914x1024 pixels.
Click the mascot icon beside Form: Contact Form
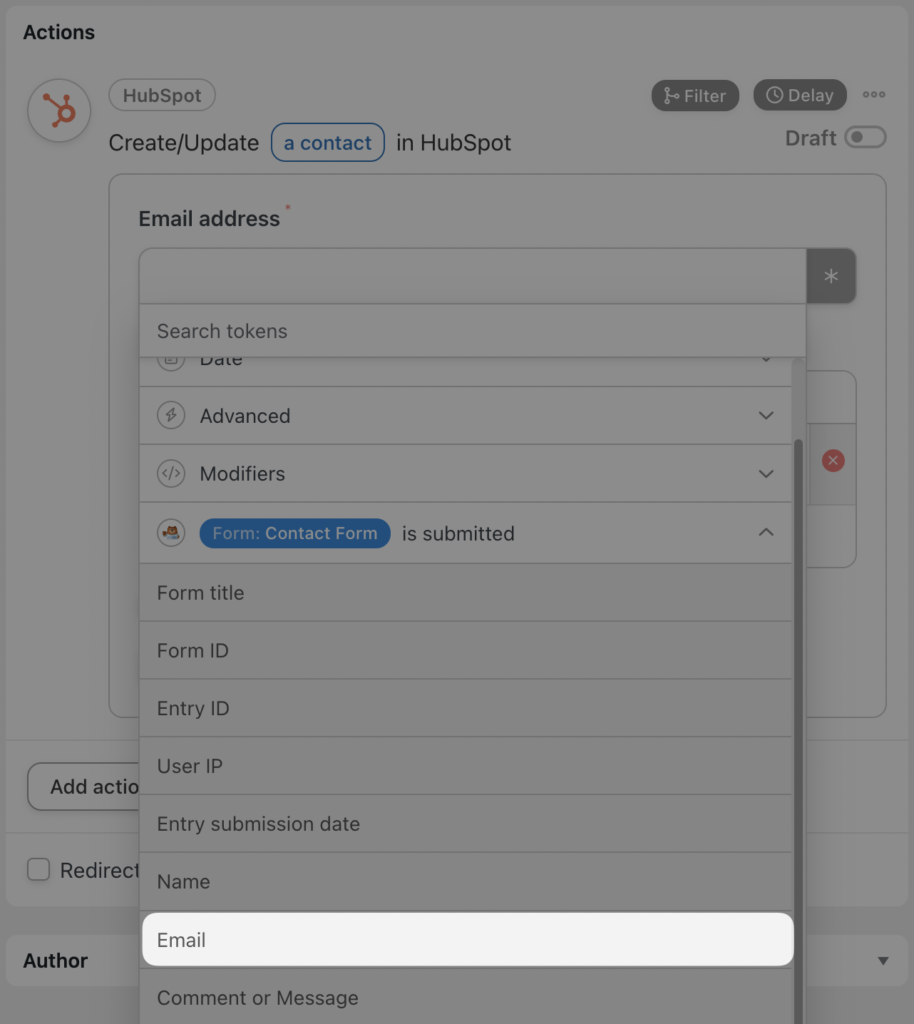(x=171, y=532)
